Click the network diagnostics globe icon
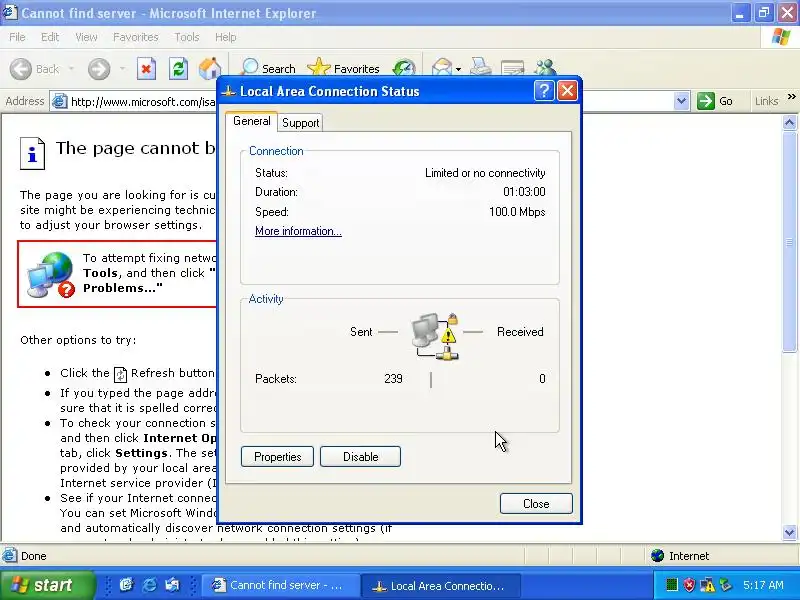Image resolution: width=800 pixels, height=600 pixels. point(51,274)
